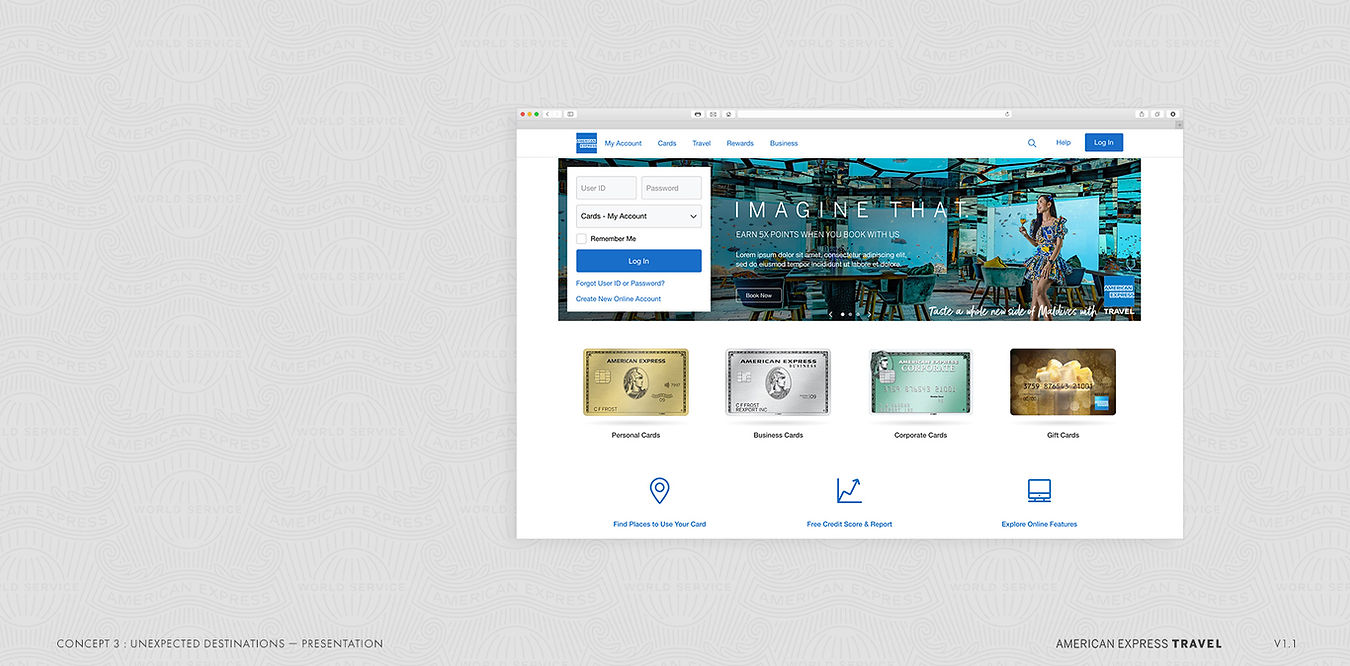Open the Travel menu
The image size is (1350, 666).
coord(701,143)
